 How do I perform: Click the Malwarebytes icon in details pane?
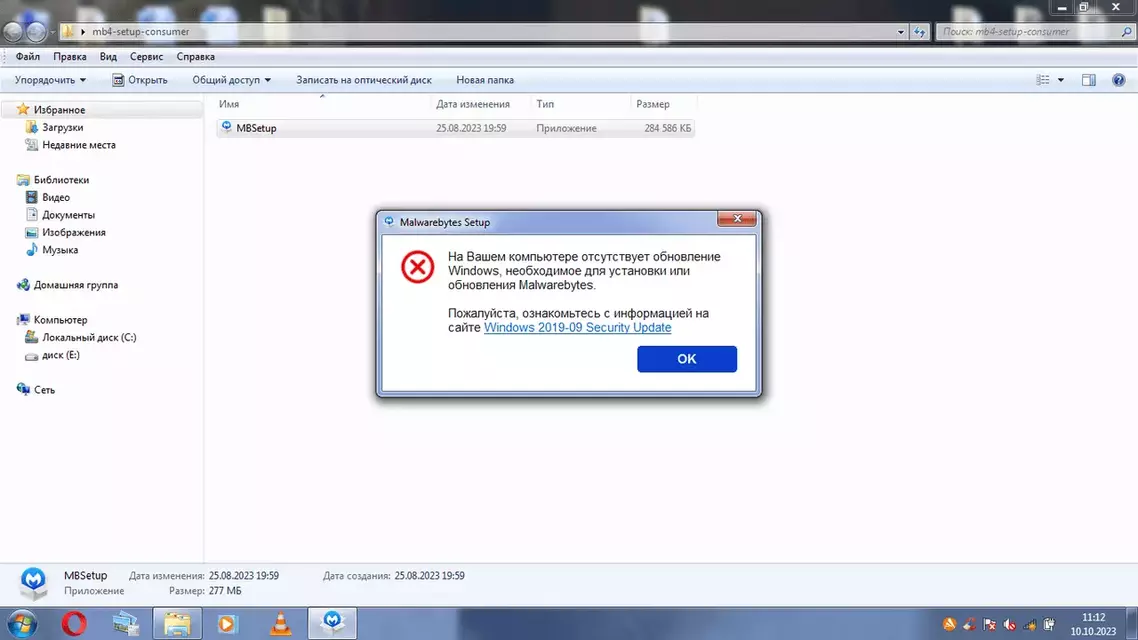tap(33, 583)
